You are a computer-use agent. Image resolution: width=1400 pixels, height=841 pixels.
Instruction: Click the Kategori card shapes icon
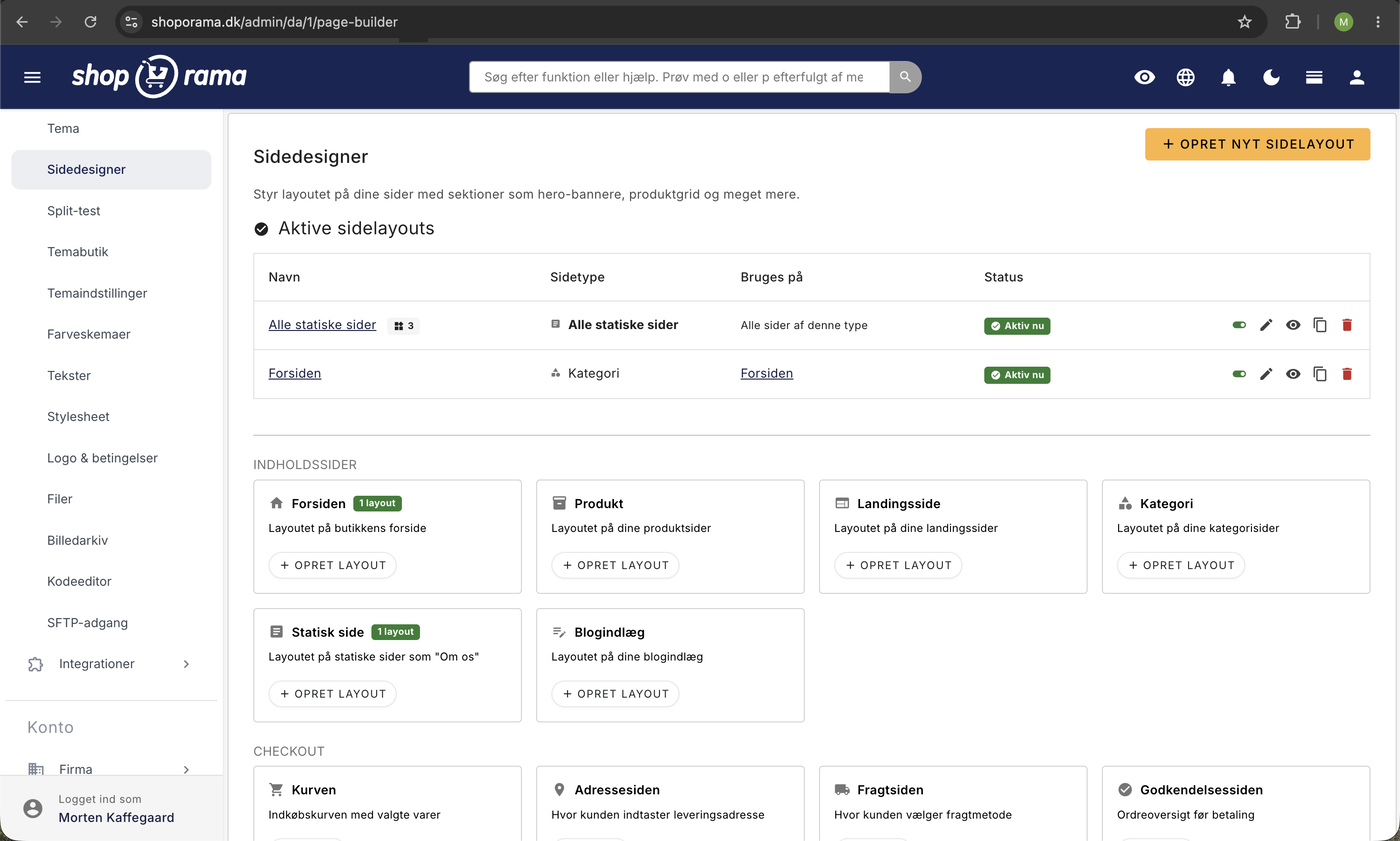click(1125, 503)
